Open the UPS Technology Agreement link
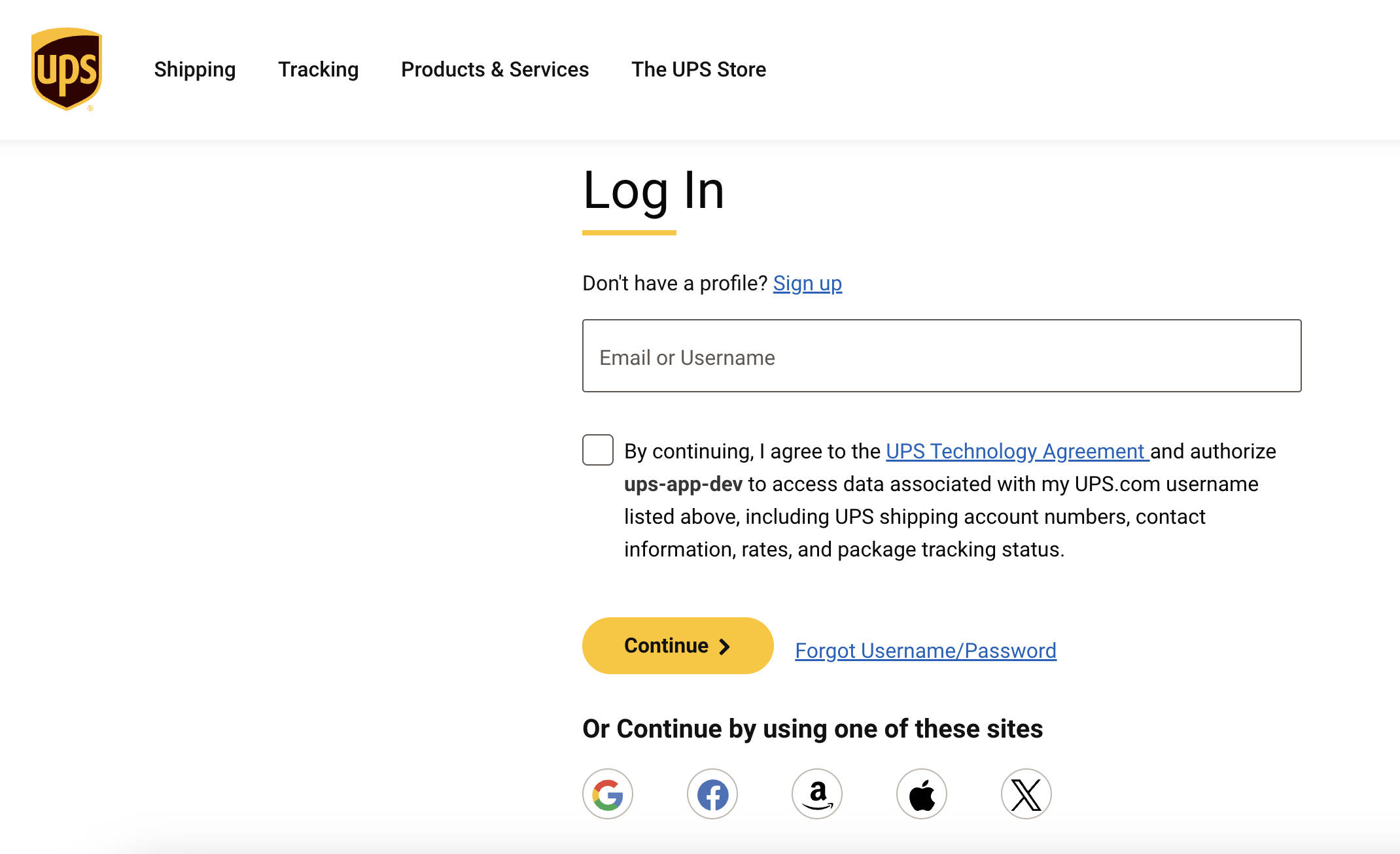Viewport: 1400px width, 854px height. click(x=1014, y=451)
